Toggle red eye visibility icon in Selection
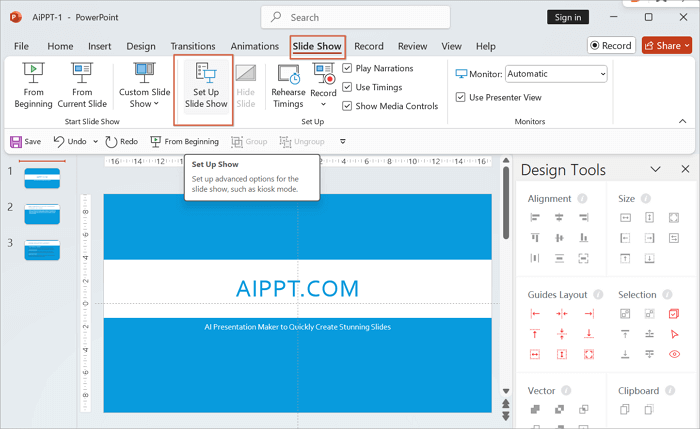Image resolution: width=700 pixels, height=429 pixels. click(674, 354)
